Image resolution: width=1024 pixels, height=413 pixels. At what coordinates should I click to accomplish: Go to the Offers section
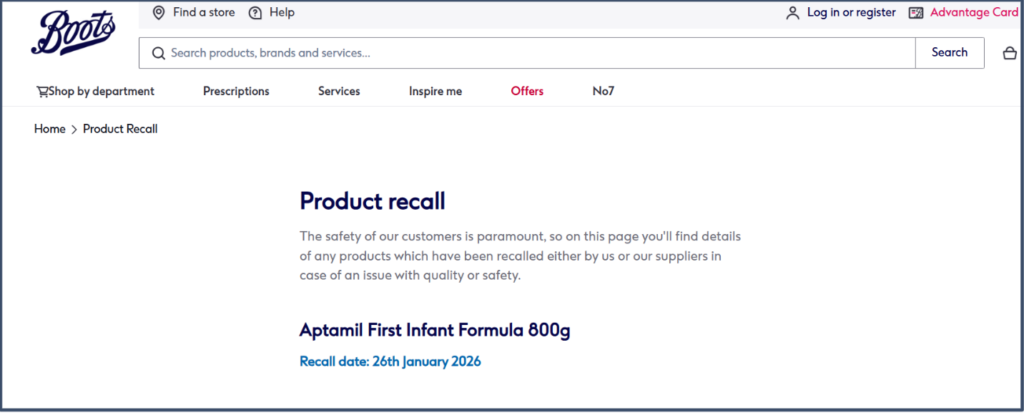coord(527,91)
